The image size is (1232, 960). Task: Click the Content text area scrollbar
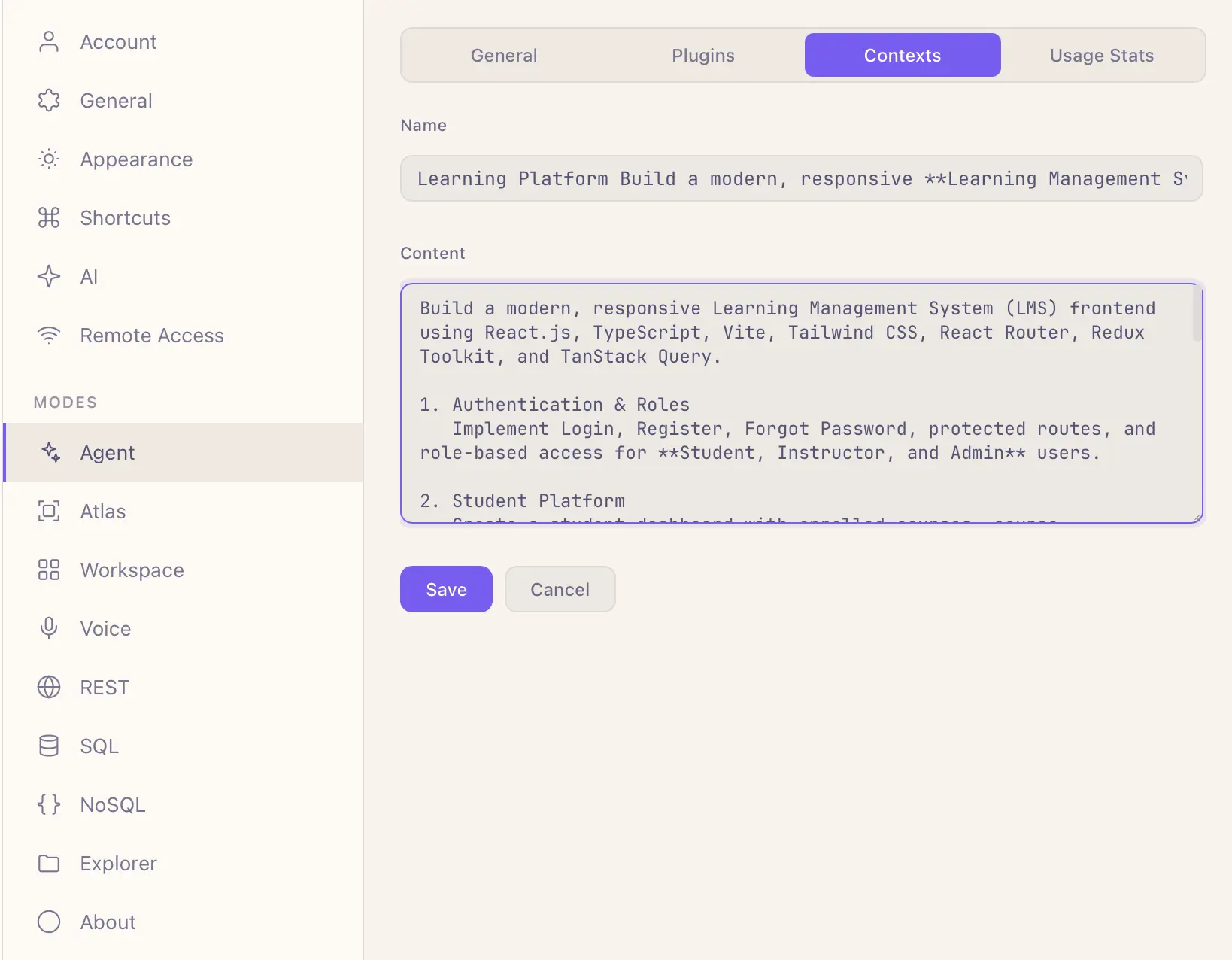(x=1197, y=314)
